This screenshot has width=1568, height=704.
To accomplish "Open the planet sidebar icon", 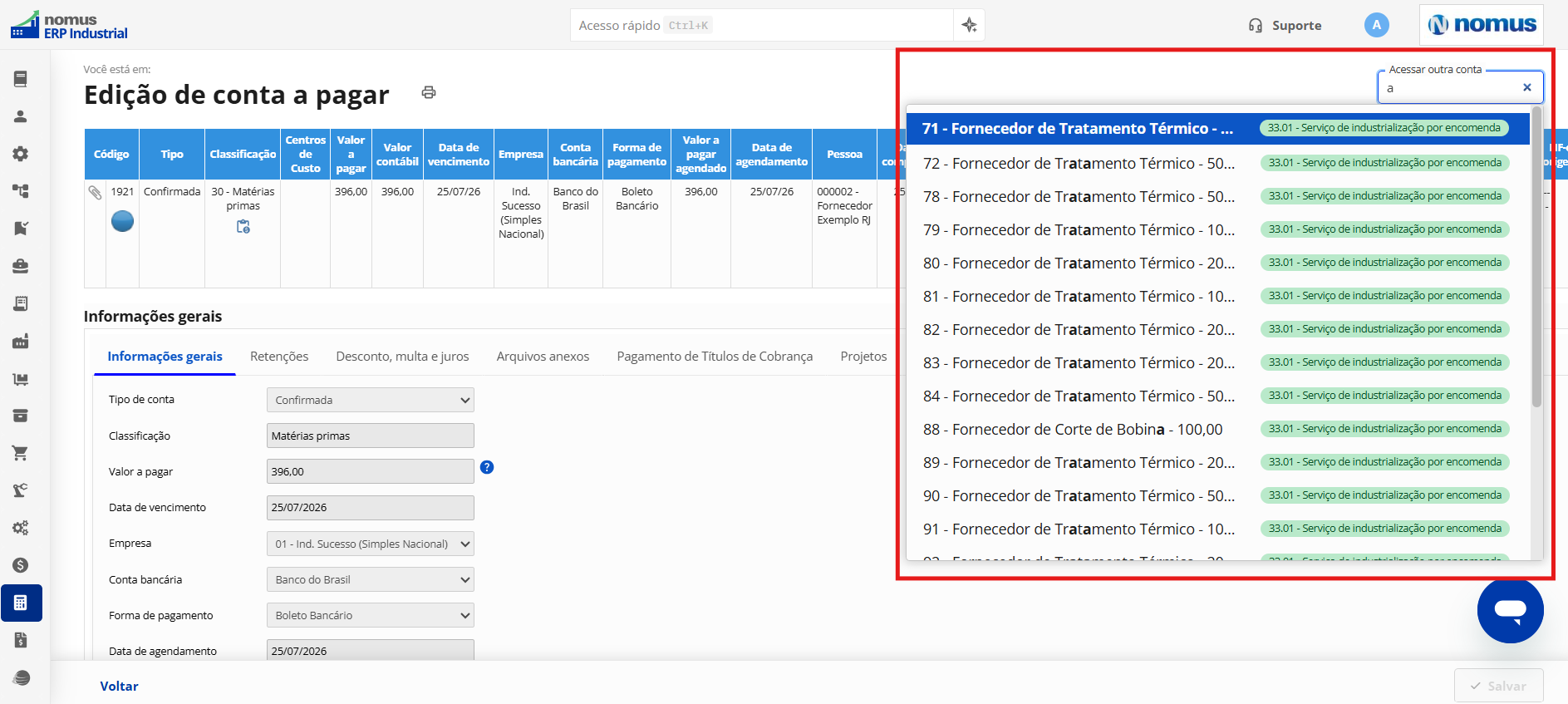I will click(x=21, y=677).
